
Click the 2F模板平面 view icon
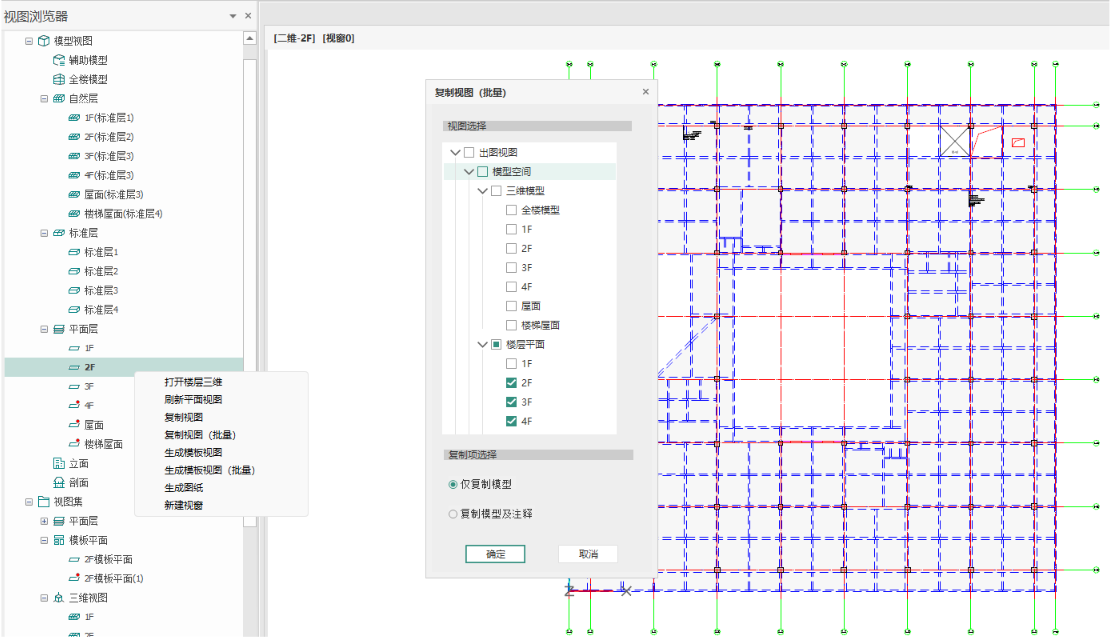tap(74, 560)
